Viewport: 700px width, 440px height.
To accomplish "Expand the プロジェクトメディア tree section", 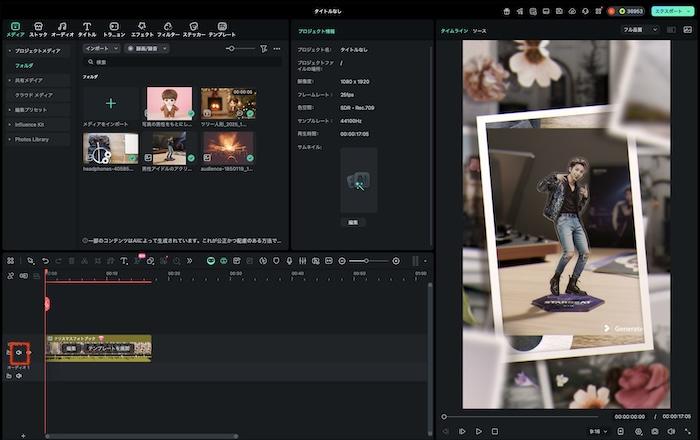I will pos(9,51).
